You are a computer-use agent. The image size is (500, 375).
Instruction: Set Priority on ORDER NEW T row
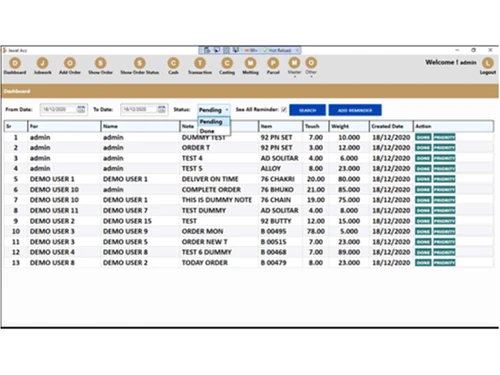pyautogui.click(x=444, y=242)
